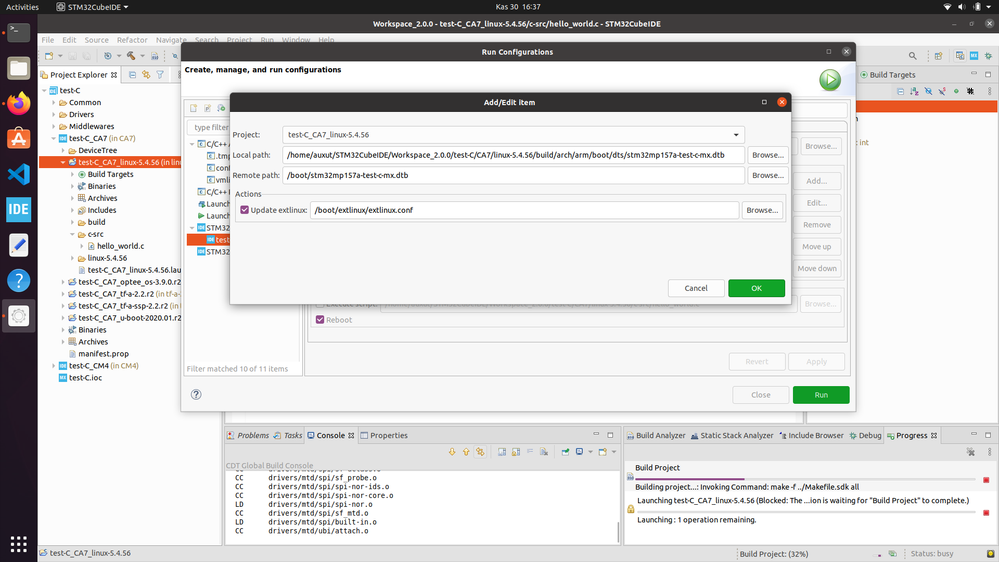Click the Local path input field

pos(513,155)
